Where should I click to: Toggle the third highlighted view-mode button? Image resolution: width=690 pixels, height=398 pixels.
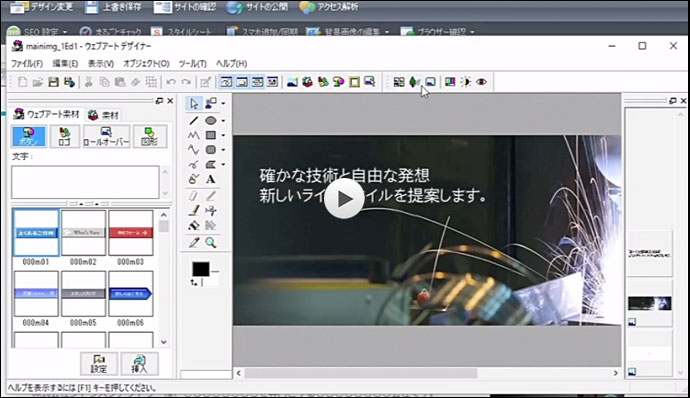pyautogui.click(x=257, y=82)
